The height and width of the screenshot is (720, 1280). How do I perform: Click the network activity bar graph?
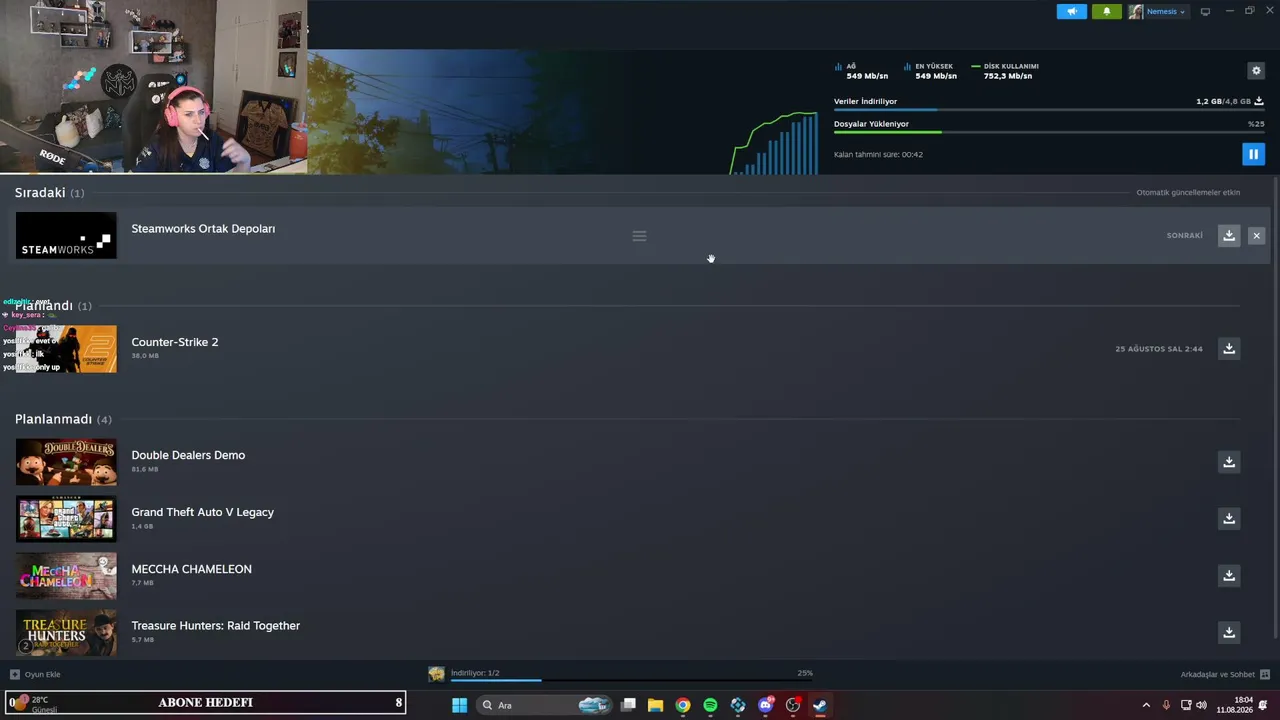pyautogui.click(x=774, y=143)
